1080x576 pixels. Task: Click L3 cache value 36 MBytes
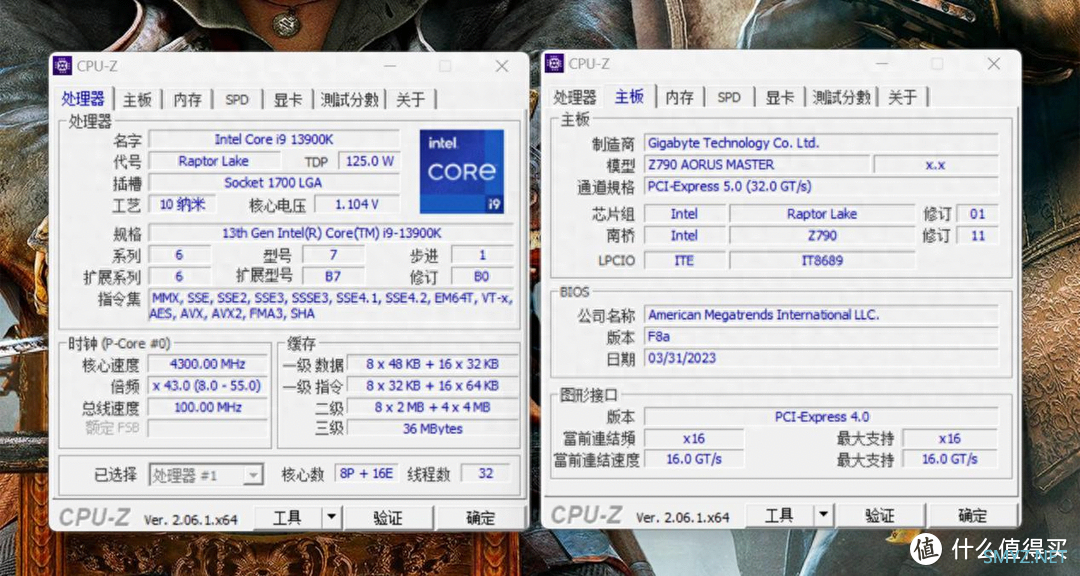pyautogui.click(x=433, y=429)
